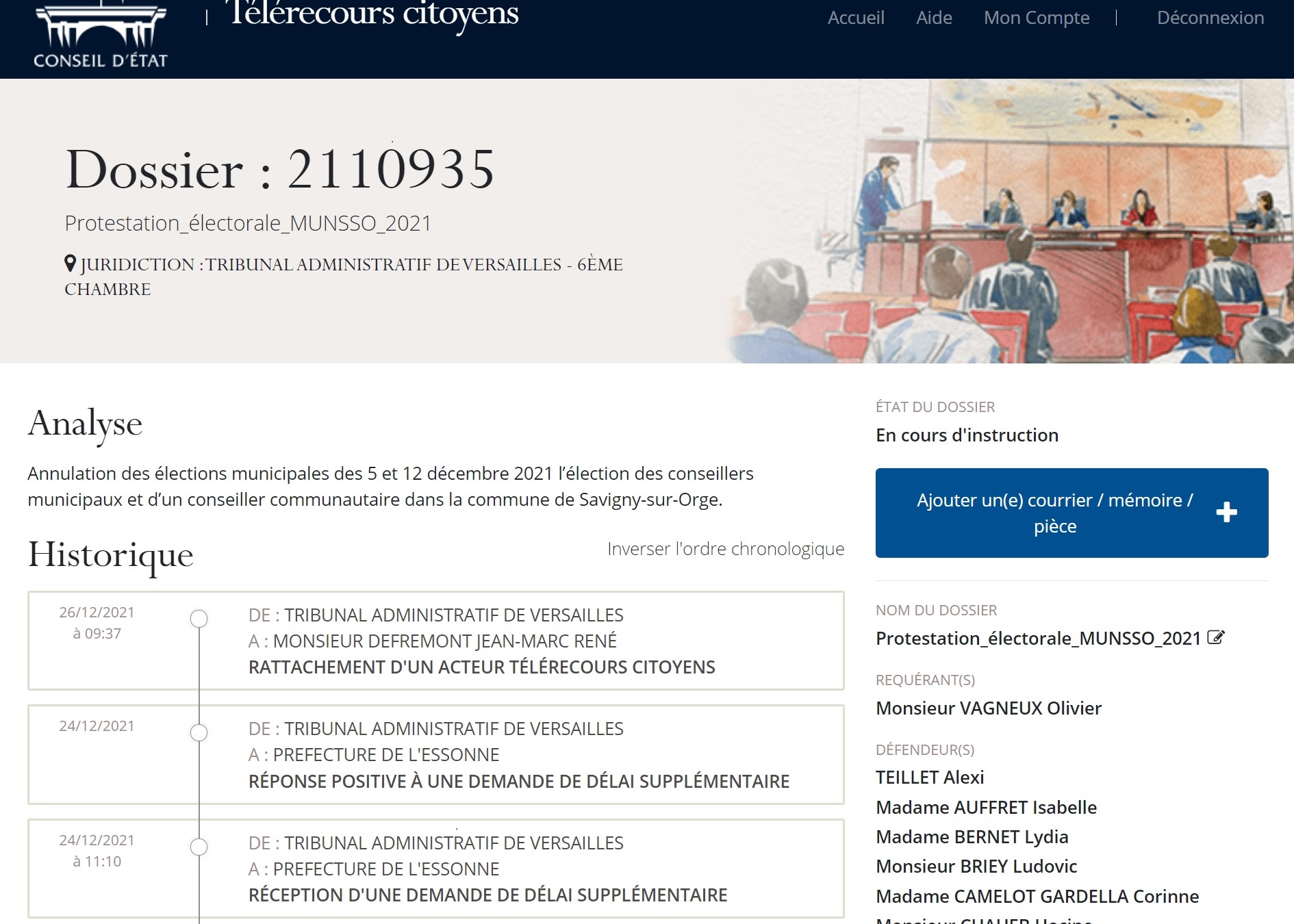
Task: Click Inverser l'ordre chronologique
Action: pos(725,549)
